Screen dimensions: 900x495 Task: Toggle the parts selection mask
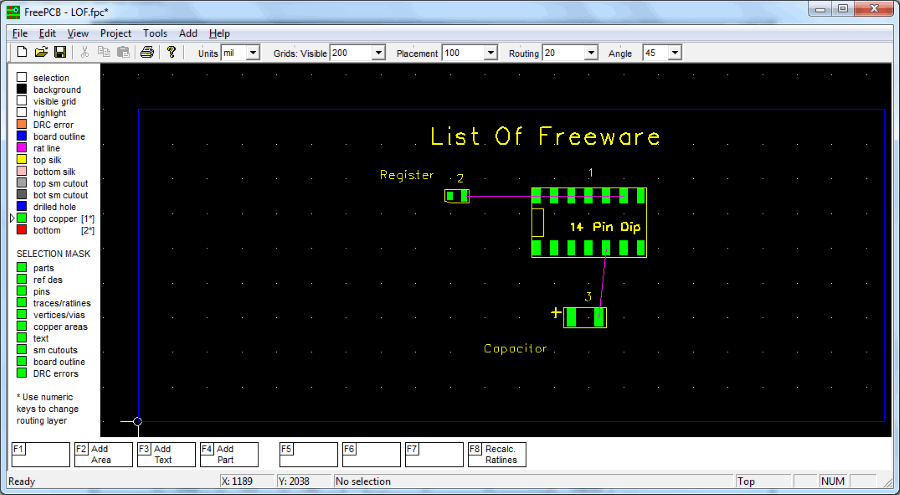coord(22,268)
